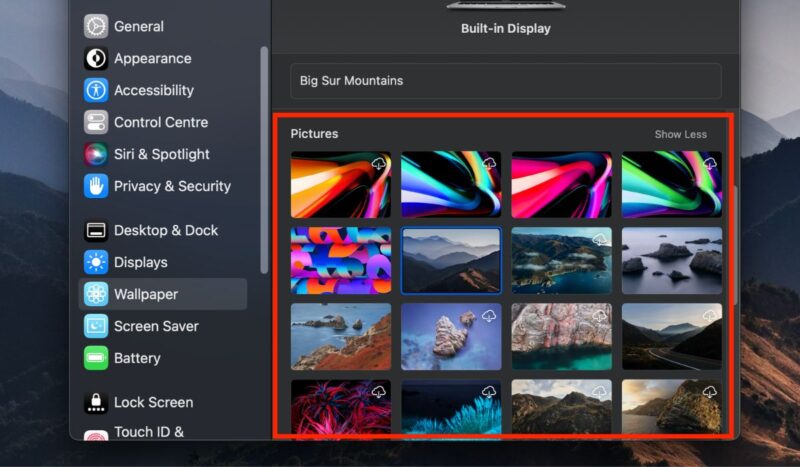Select the green abstract swirl wallpaper

671,185
